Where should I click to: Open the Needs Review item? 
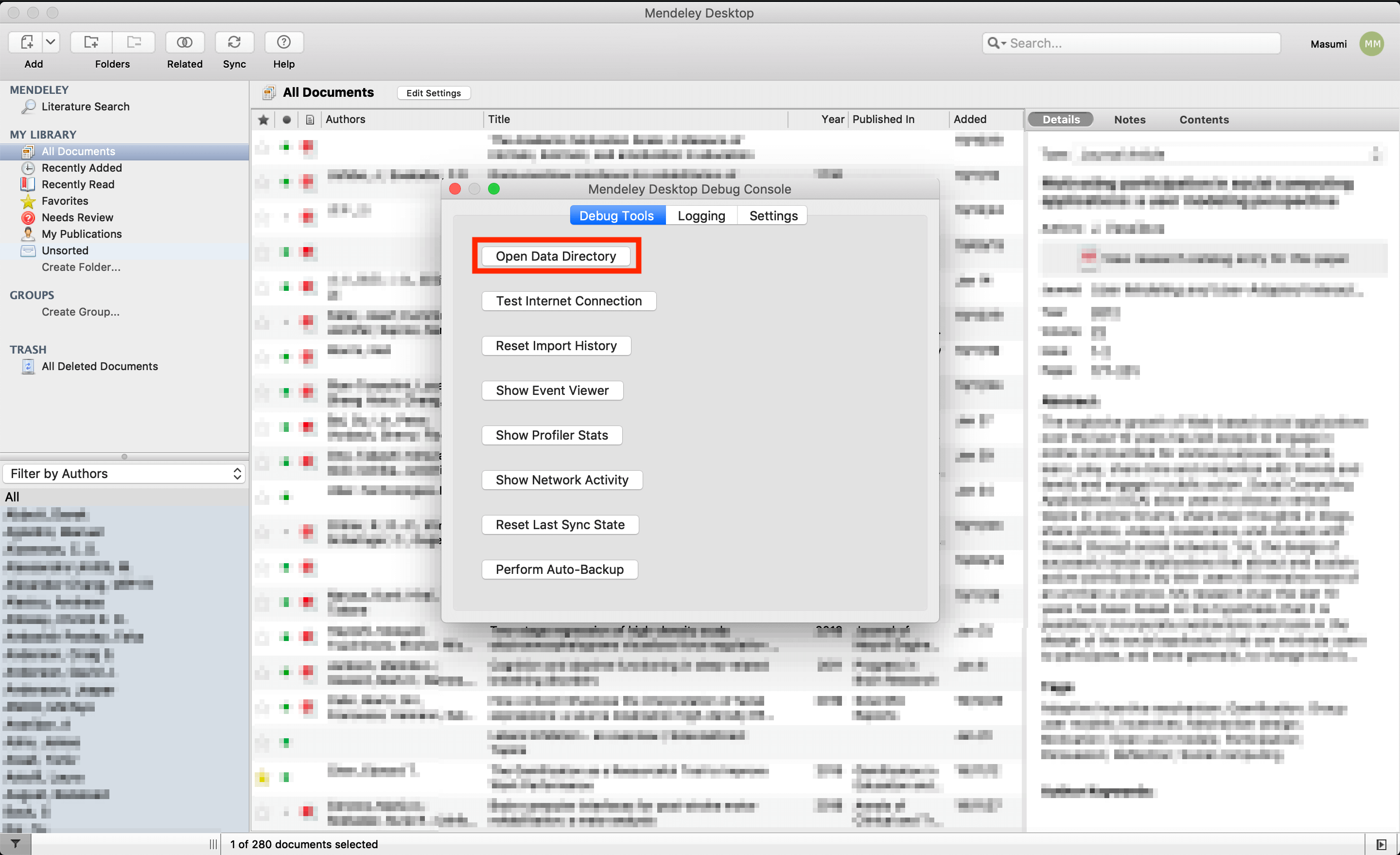(77, 217)
